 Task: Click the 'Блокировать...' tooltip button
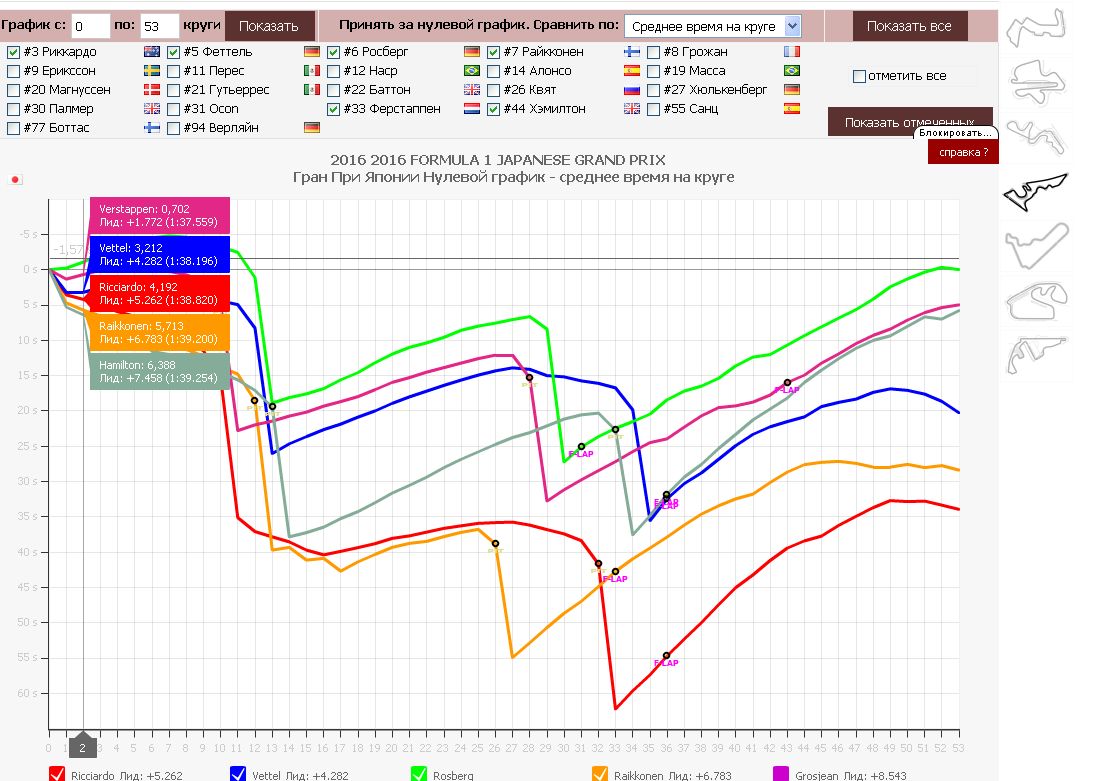tap(955, 133)
